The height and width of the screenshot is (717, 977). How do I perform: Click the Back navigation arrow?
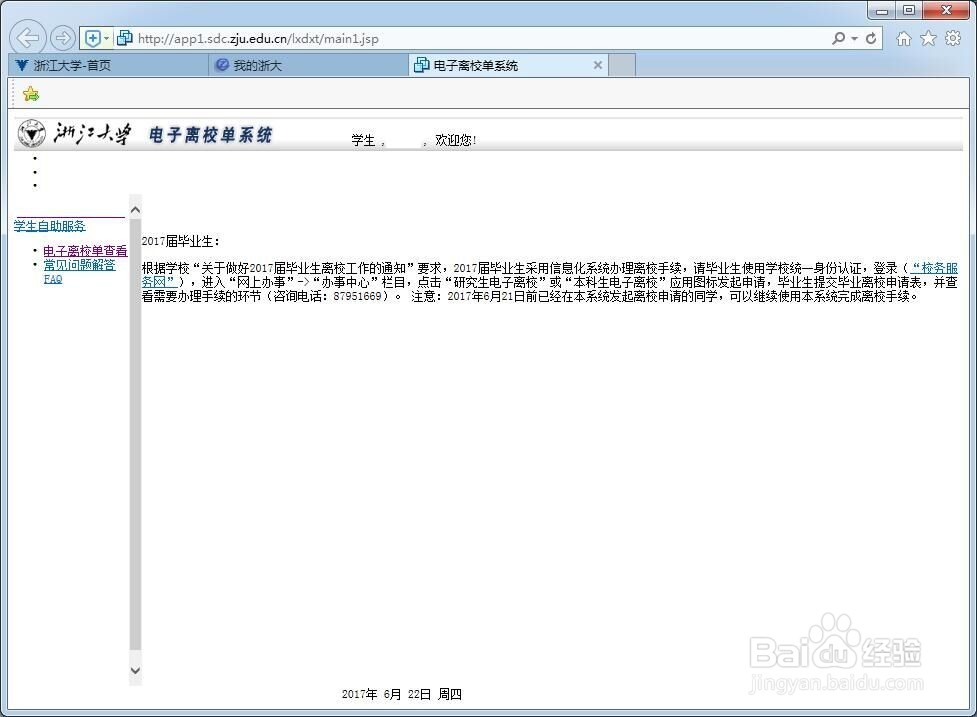pos(27,38)
